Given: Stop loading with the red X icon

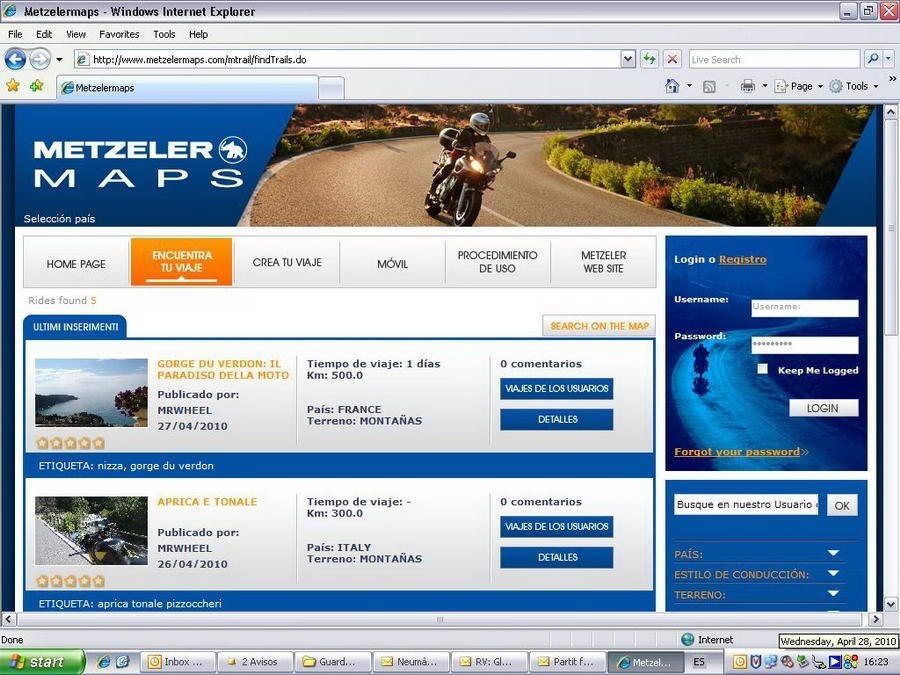Looking at the screenshot, I should [672, 59].
